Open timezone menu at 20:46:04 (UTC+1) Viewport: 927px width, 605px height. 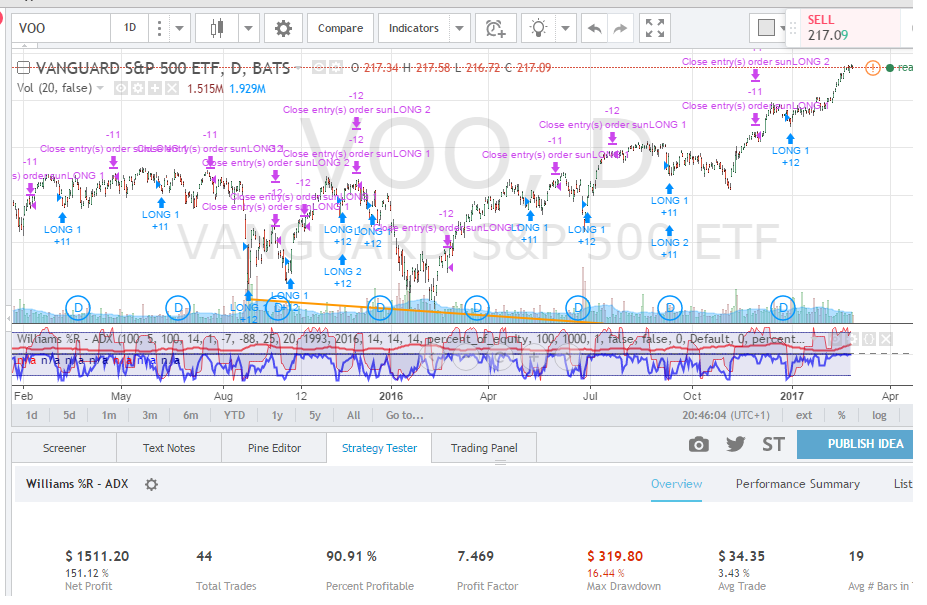coord(725,415)
